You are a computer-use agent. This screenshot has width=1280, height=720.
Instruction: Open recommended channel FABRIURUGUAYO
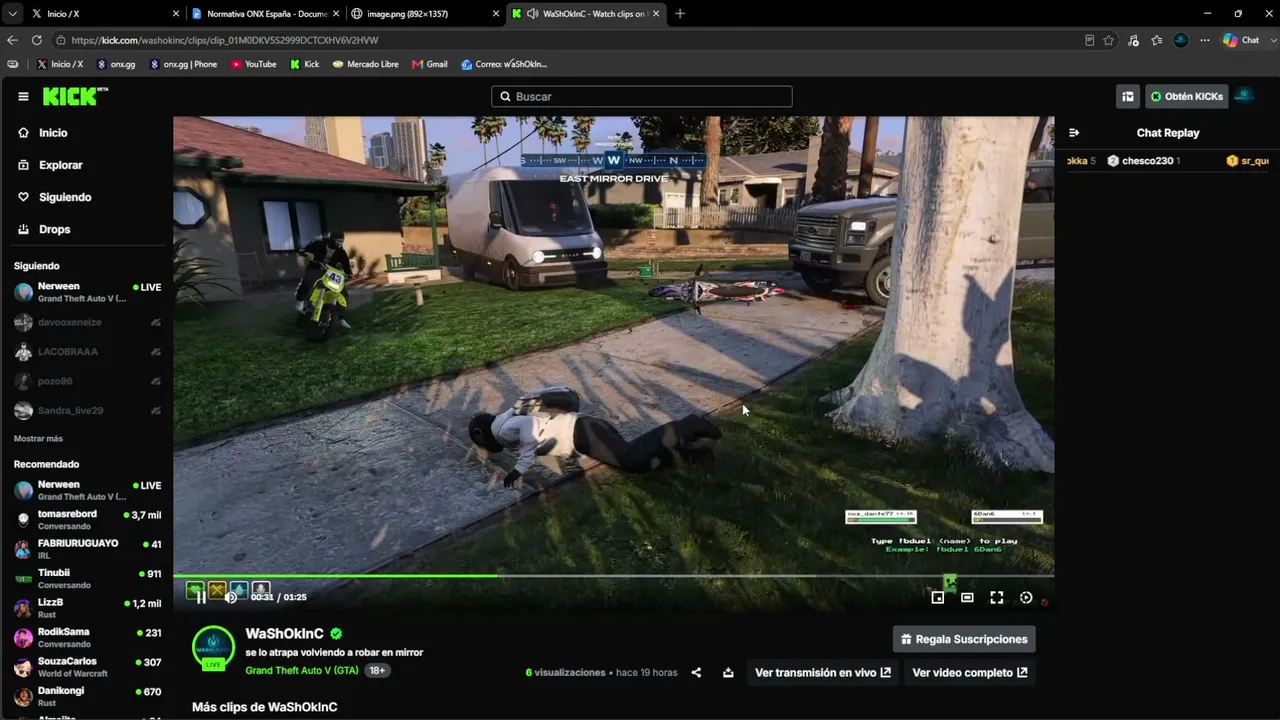point(88,549)
